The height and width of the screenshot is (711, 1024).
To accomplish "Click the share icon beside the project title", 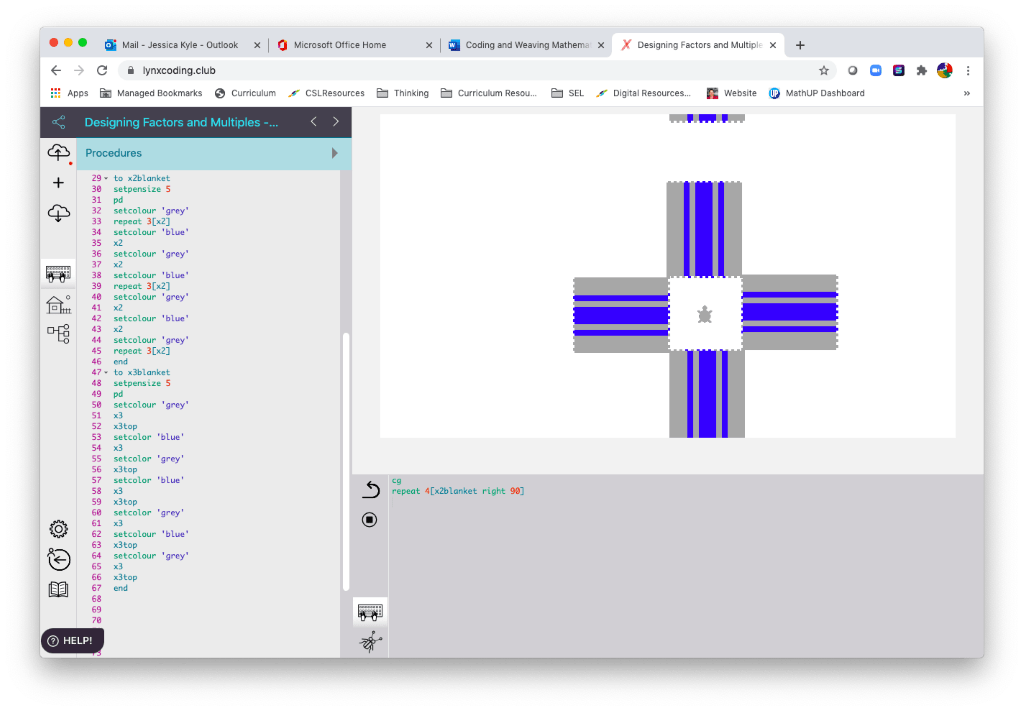I will [x=58, y=122].
